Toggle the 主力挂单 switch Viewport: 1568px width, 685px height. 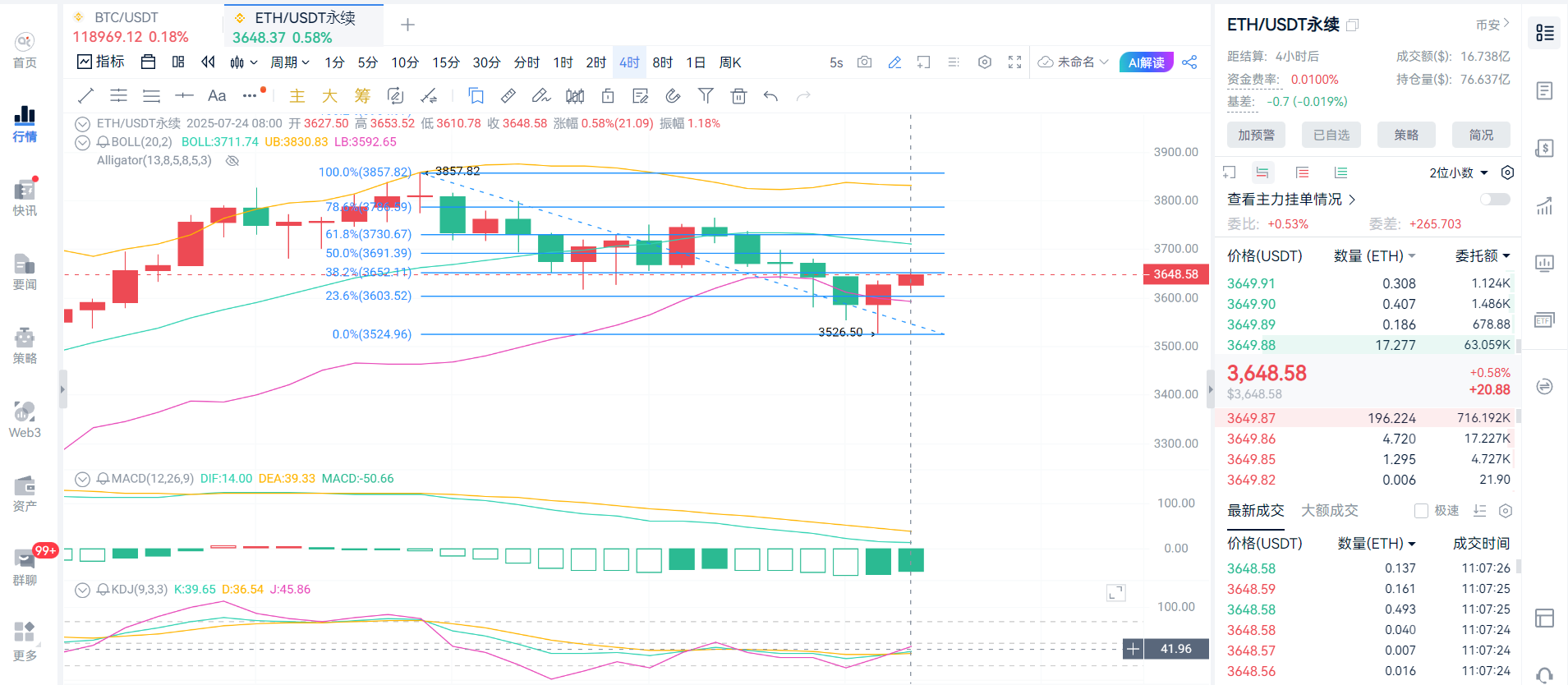pyautogui.click(x=1495, y=200)
